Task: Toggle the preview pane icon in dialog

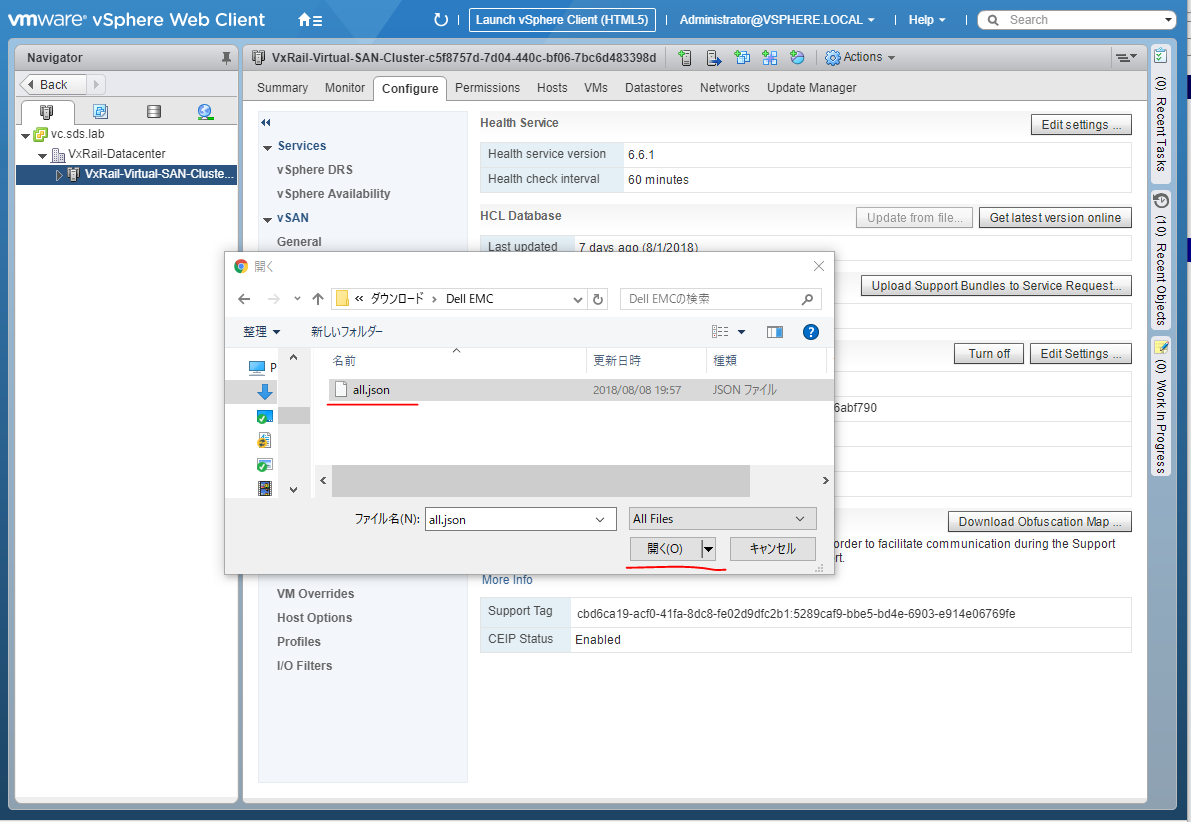Action: click(x=775, y=332)
